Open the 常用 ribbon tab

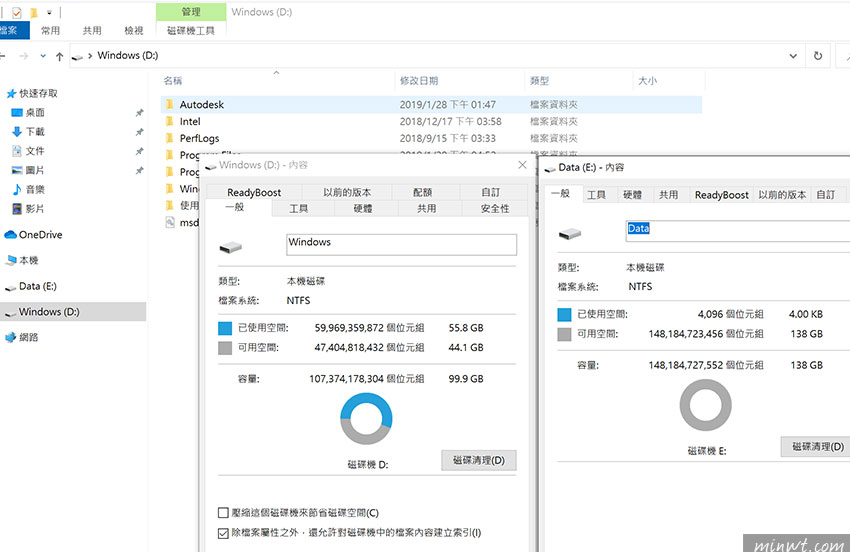pos(50,30)
